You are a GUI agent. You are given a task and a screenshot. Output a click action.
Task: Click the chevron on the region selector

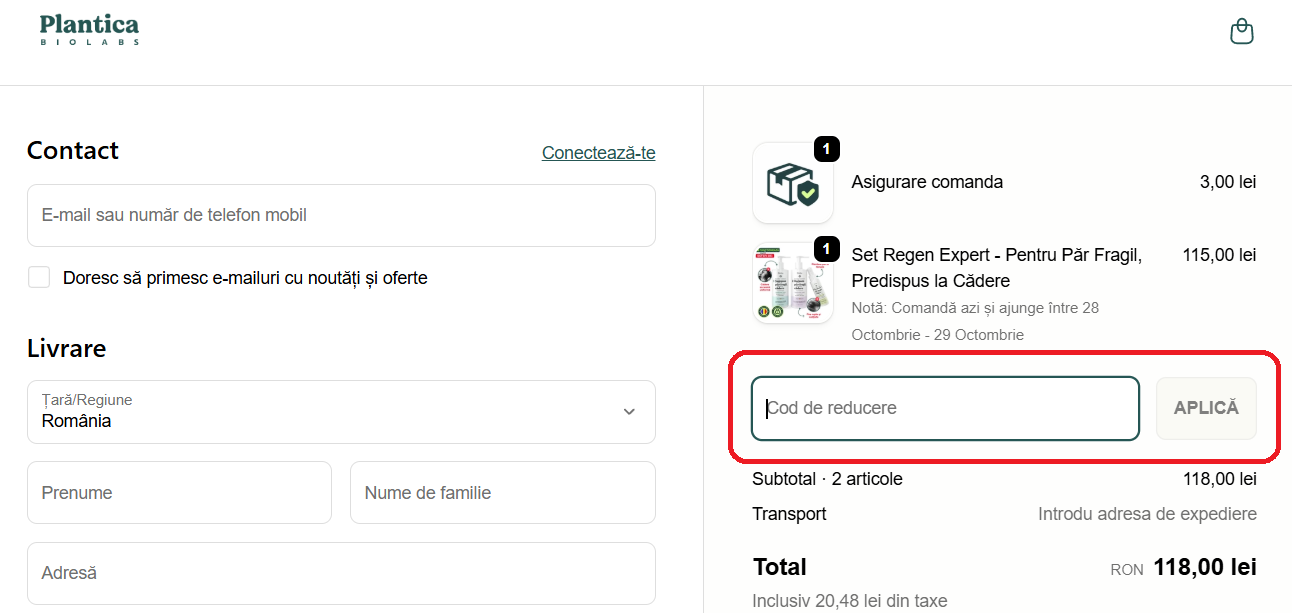(x=629, y=411)
